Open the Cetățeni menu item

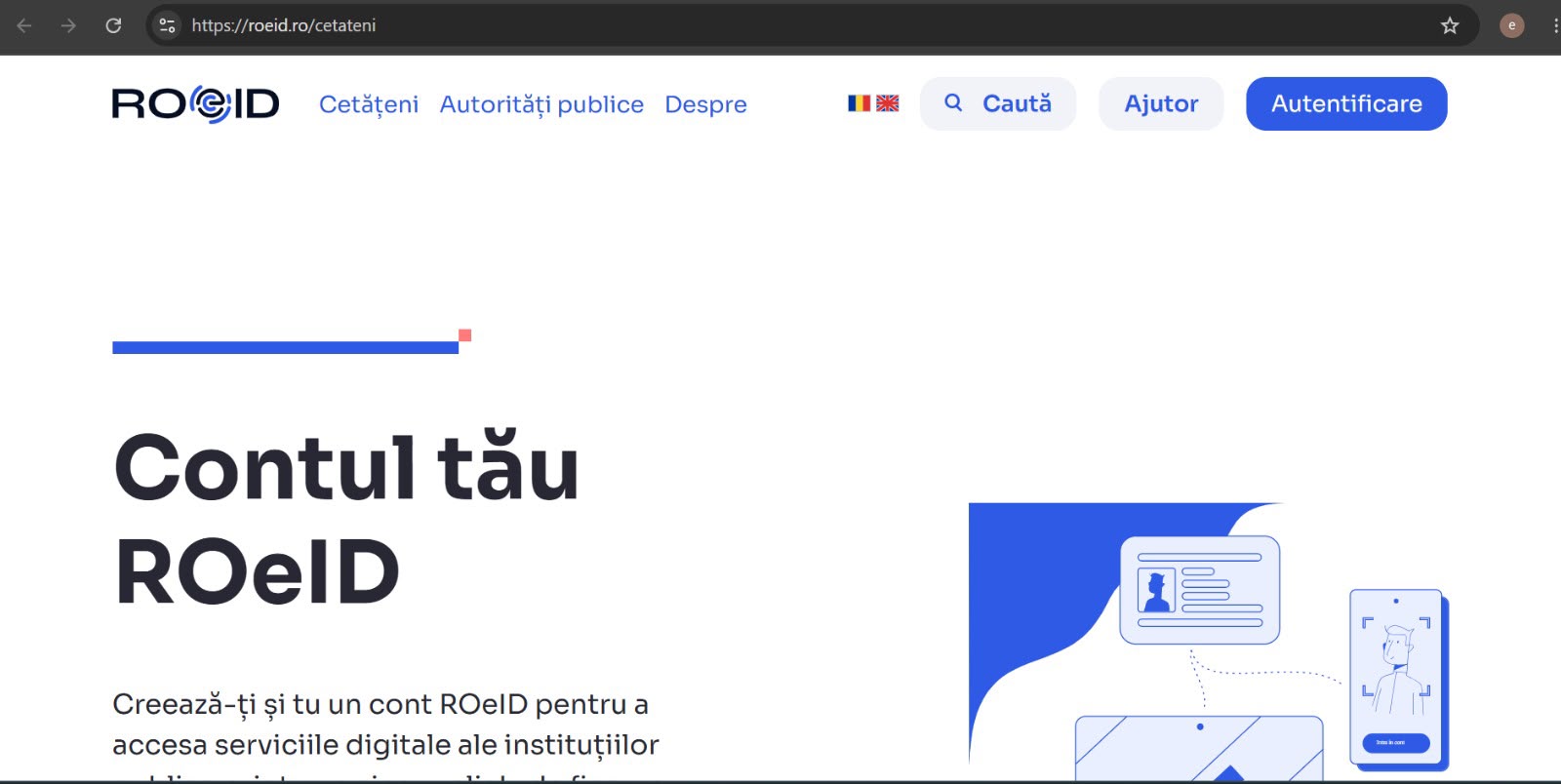click(x=369, y=104)
